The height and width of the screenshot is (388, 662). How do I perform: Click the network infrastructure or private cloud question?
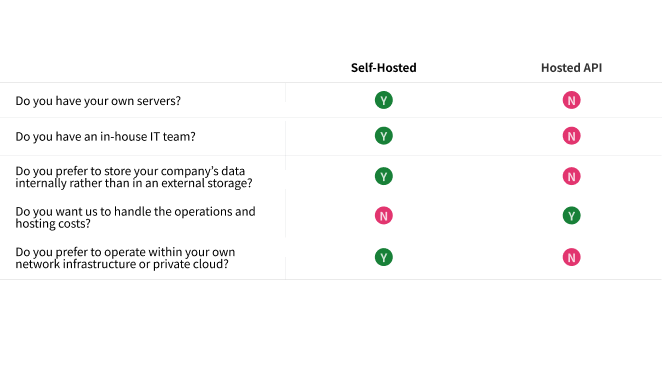(x=125, y=258)
